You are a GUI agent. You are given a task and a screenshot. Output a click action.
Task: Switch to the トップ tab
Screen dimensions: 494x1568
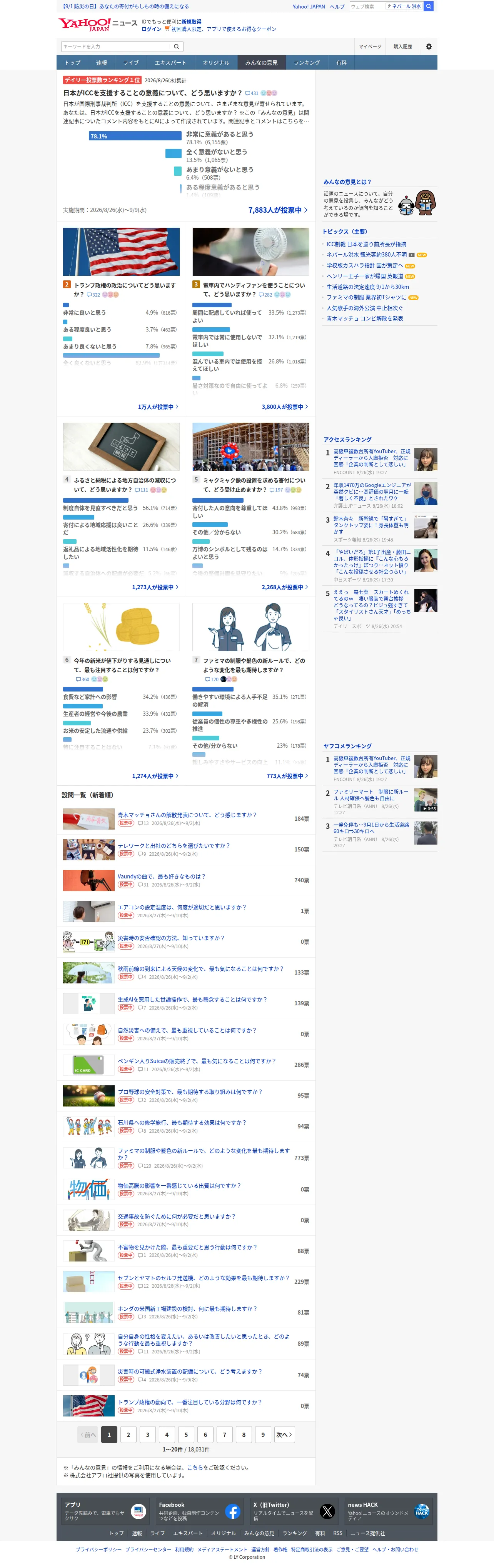[x=72, y=63]
